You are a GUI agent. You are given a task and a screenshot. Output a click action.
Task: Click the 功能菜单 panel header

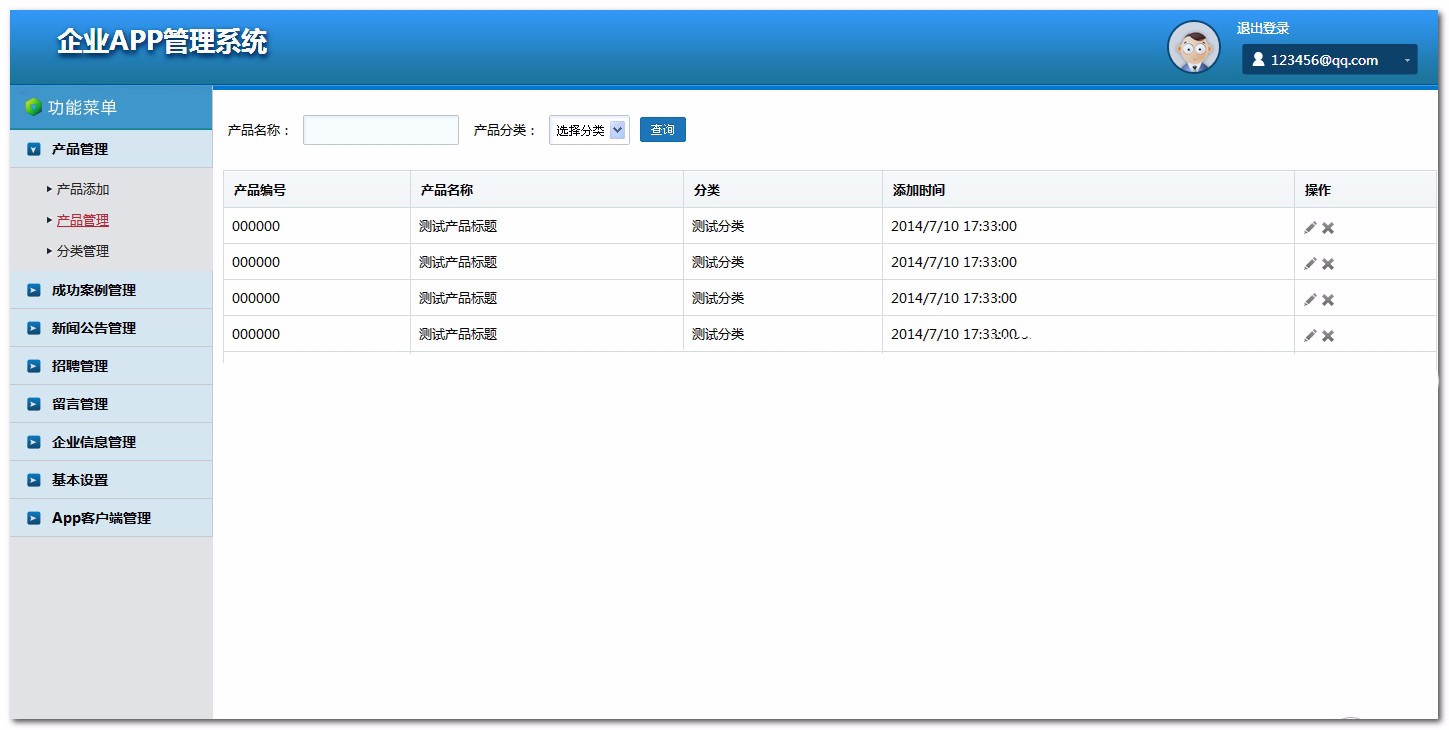(x=111, y=108)
